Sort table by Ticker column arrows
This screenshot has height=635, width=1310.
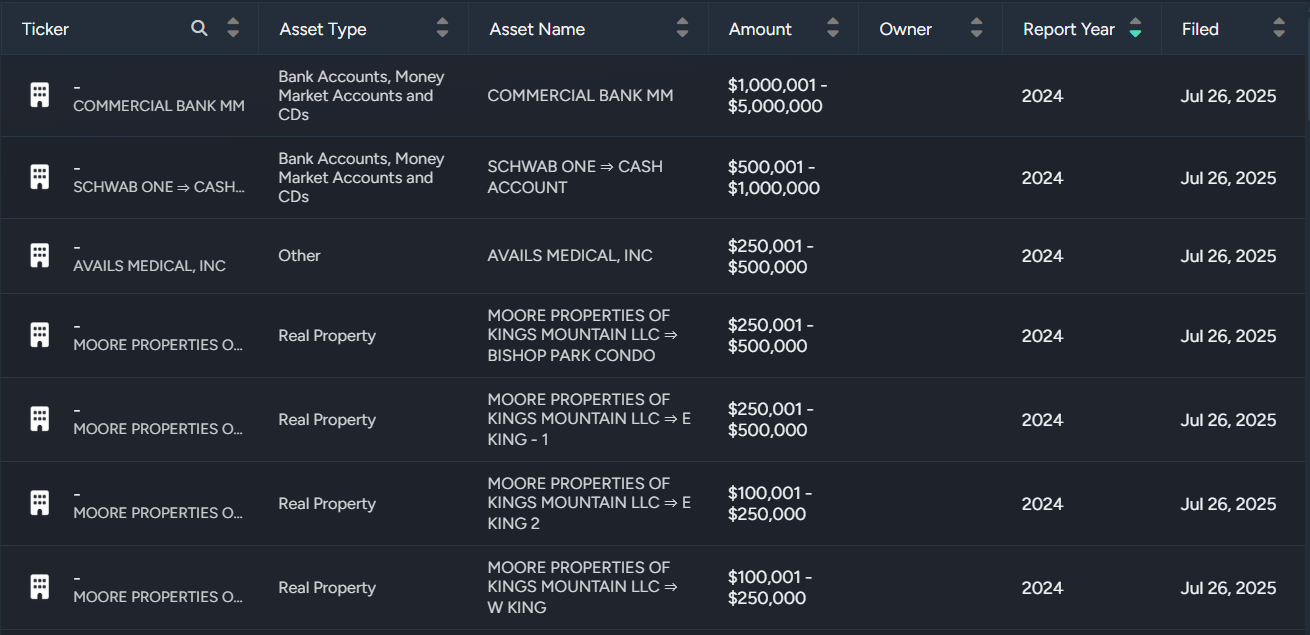click(x=233, y=28)
